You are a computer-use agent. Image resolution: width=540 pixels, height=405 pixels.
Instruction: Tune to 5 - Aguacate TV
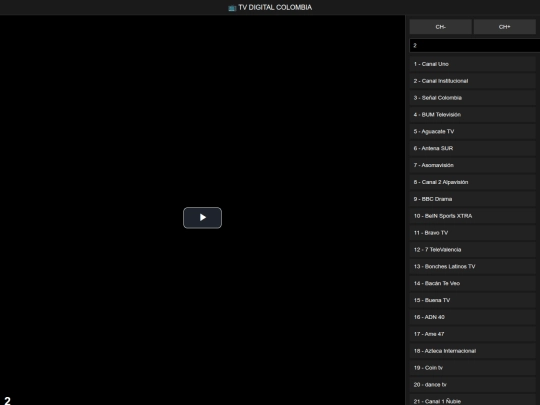tap(472, 132)
